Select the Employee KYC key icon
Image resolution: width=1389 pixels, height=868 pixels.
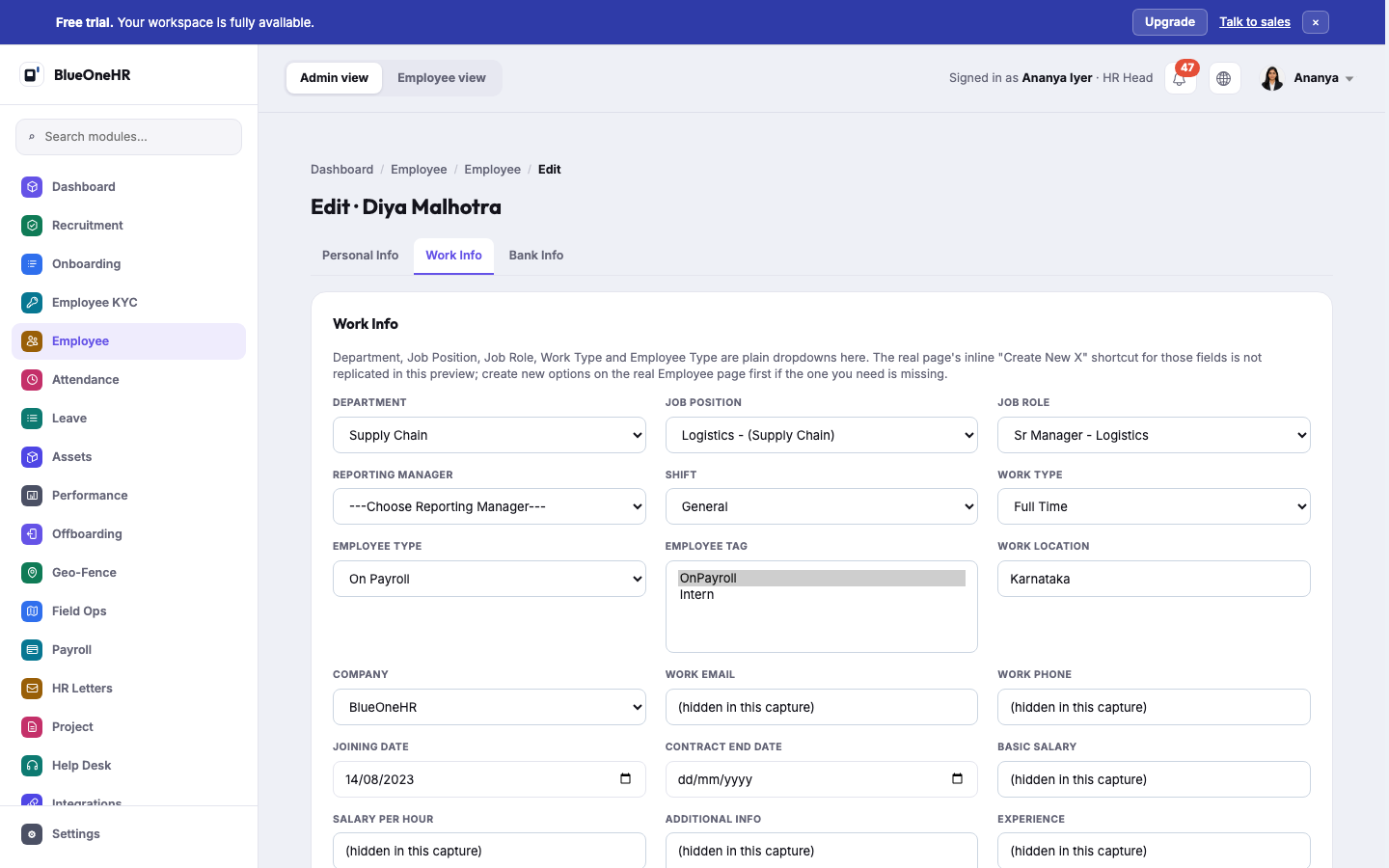pyautogui.click(x=32, y=303)
